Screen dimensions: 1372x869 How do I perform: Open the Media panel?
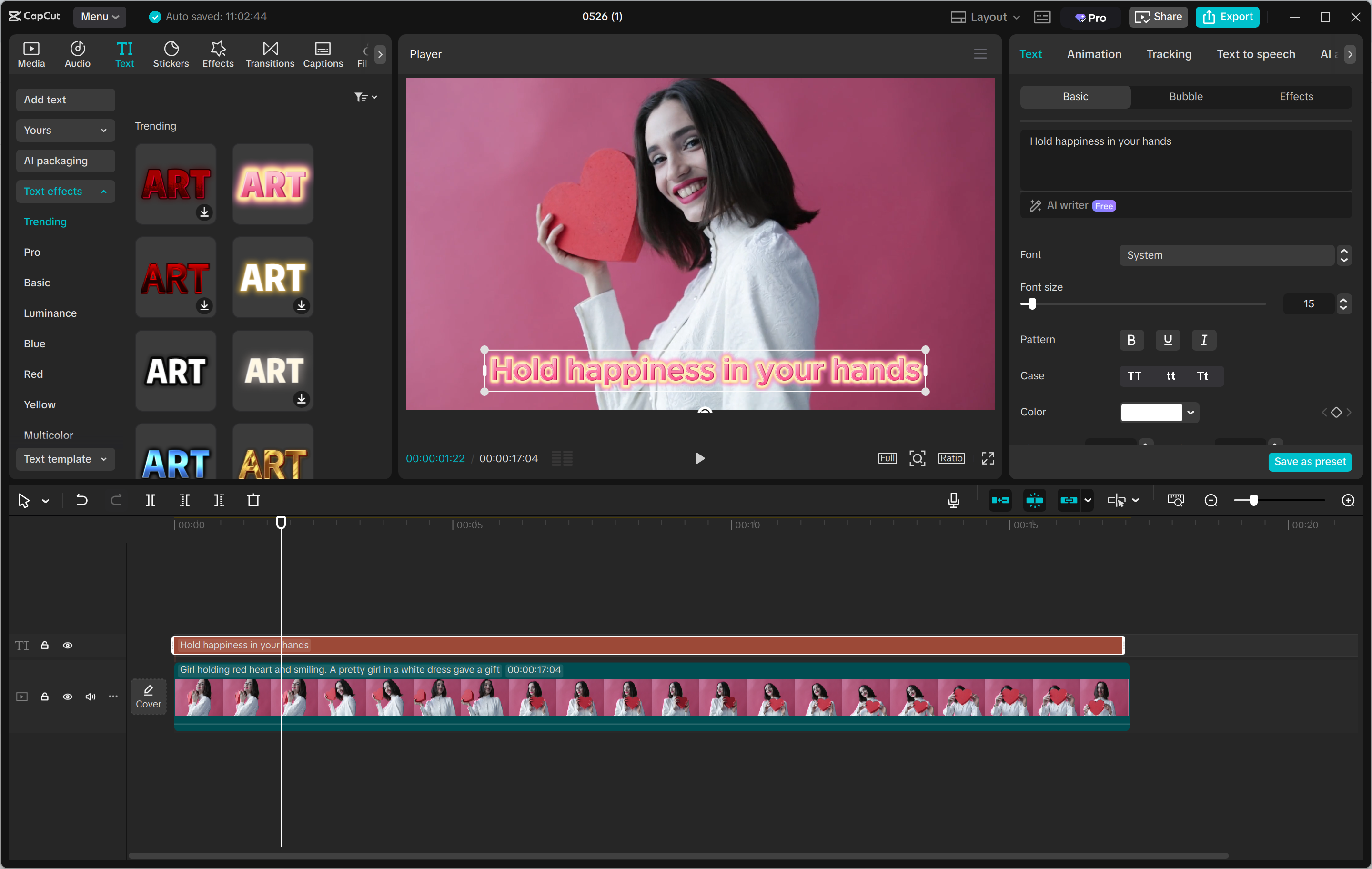point(31,53)
